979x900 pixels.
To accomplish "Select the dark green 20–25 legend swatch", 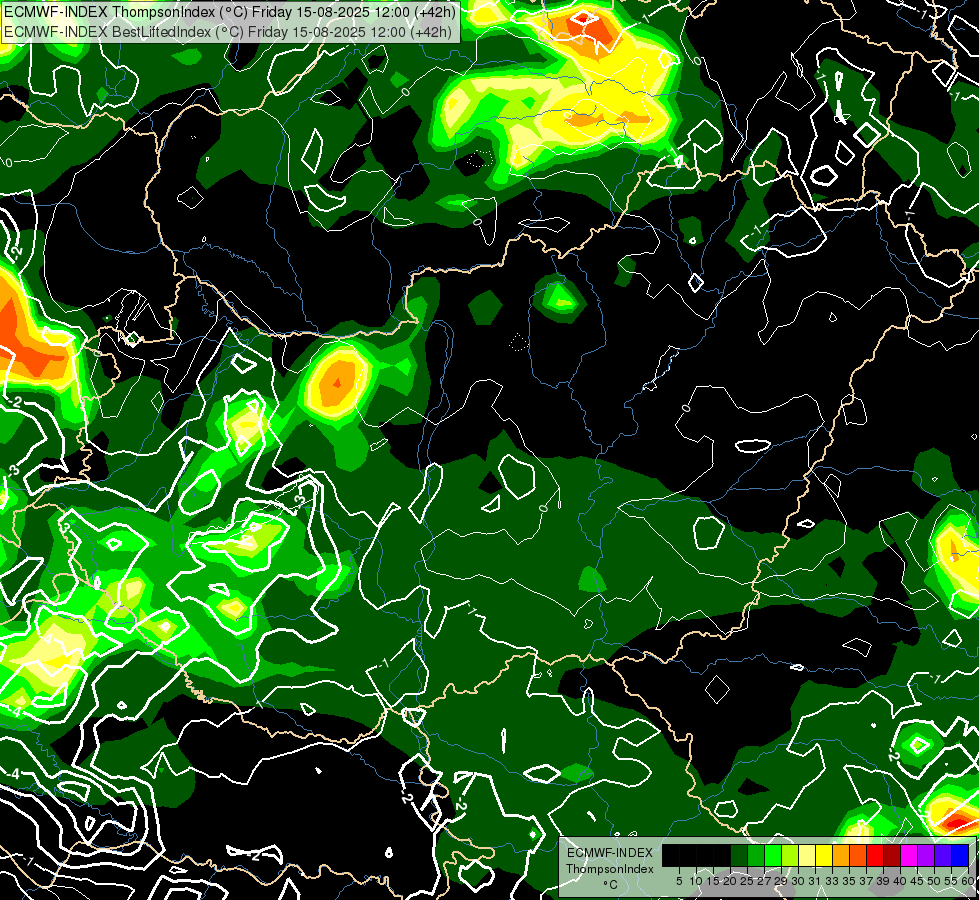I will click(x=739, y=855).
